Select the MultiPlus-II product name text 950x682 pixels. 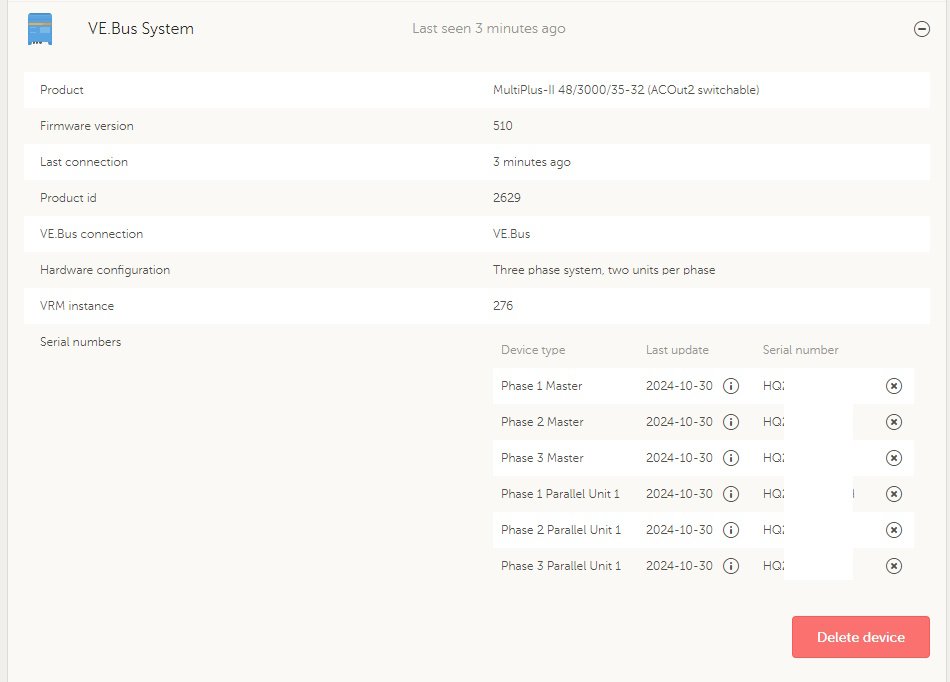tap(626, 90)
